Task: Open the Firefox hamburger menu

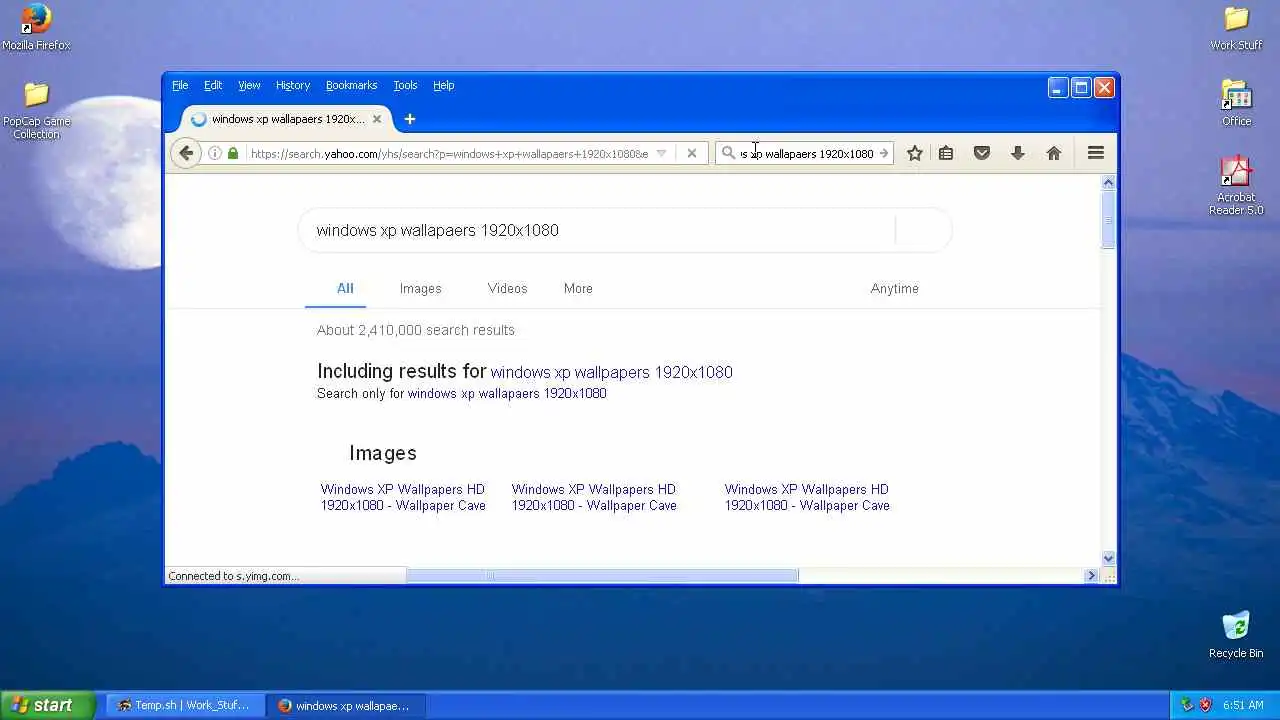Action: click(x=1096, y=153)
